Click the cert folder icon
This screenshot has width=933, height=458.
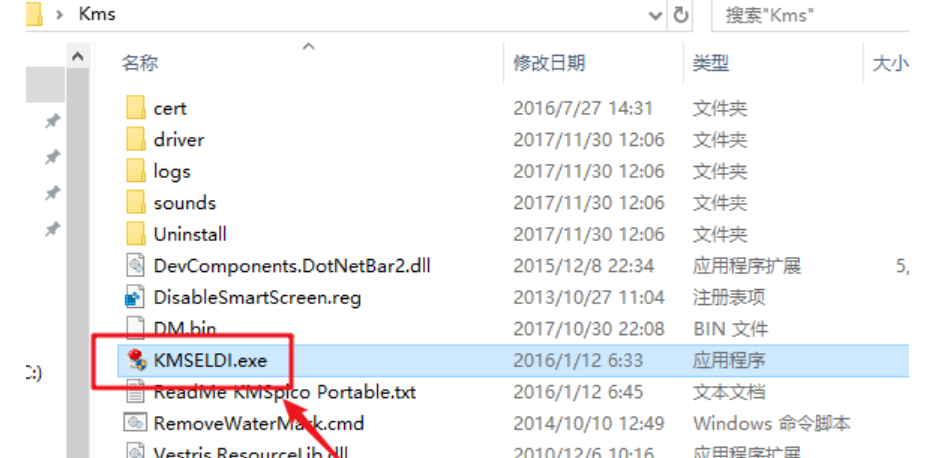pyautogui.click(x=136, y=108)
